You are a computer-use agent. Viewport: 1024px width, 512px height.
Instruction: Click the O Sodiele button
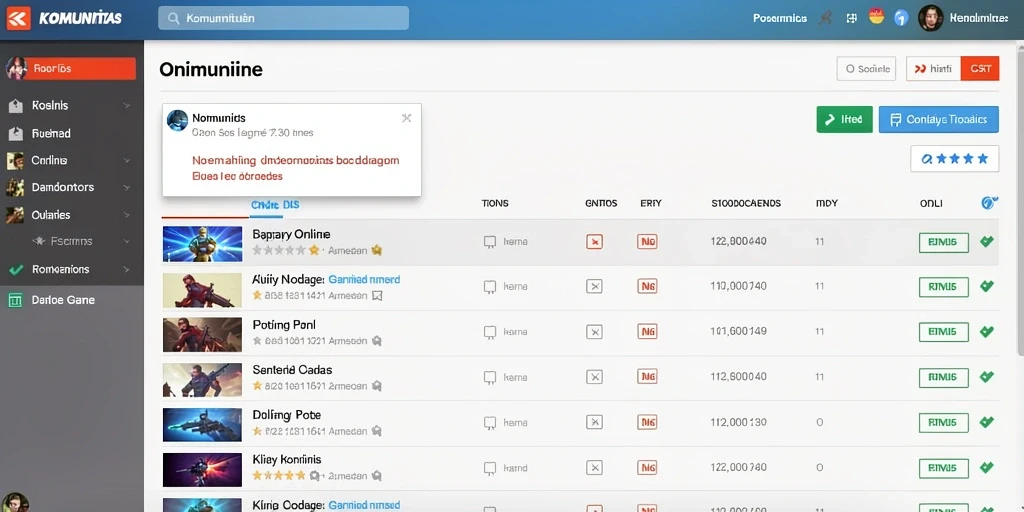(x=866, y=69)
